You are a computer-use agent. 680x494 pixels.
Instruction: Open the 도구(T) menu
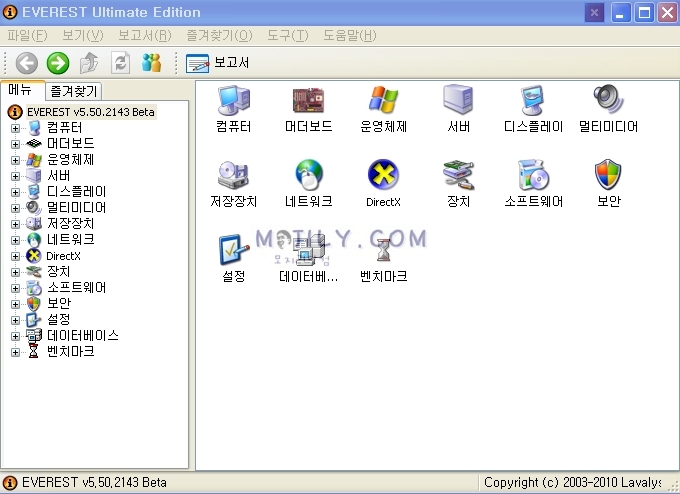click(x=288, y=36)
